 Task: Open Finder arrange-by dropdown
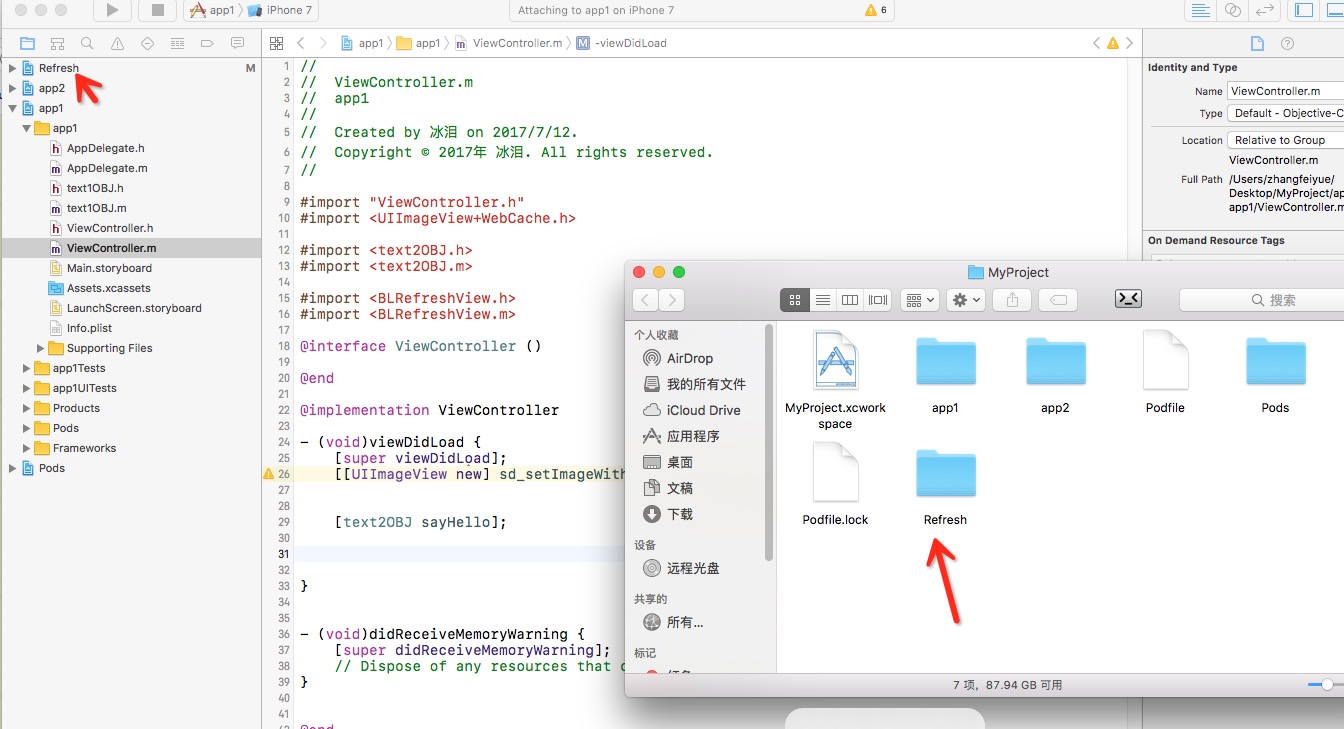pyautogui.click(x=919, y=300)
